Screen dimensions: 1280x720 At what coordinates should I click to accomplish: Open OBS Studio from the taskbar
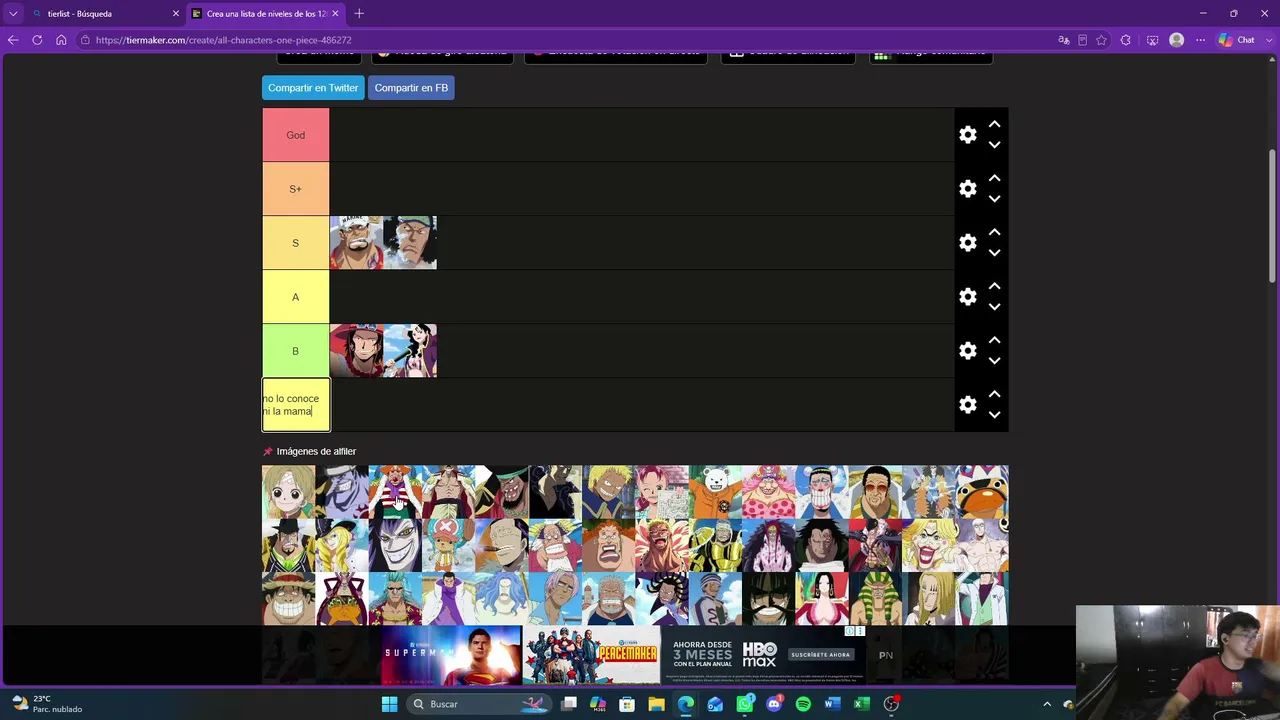(x=891, y=704)
